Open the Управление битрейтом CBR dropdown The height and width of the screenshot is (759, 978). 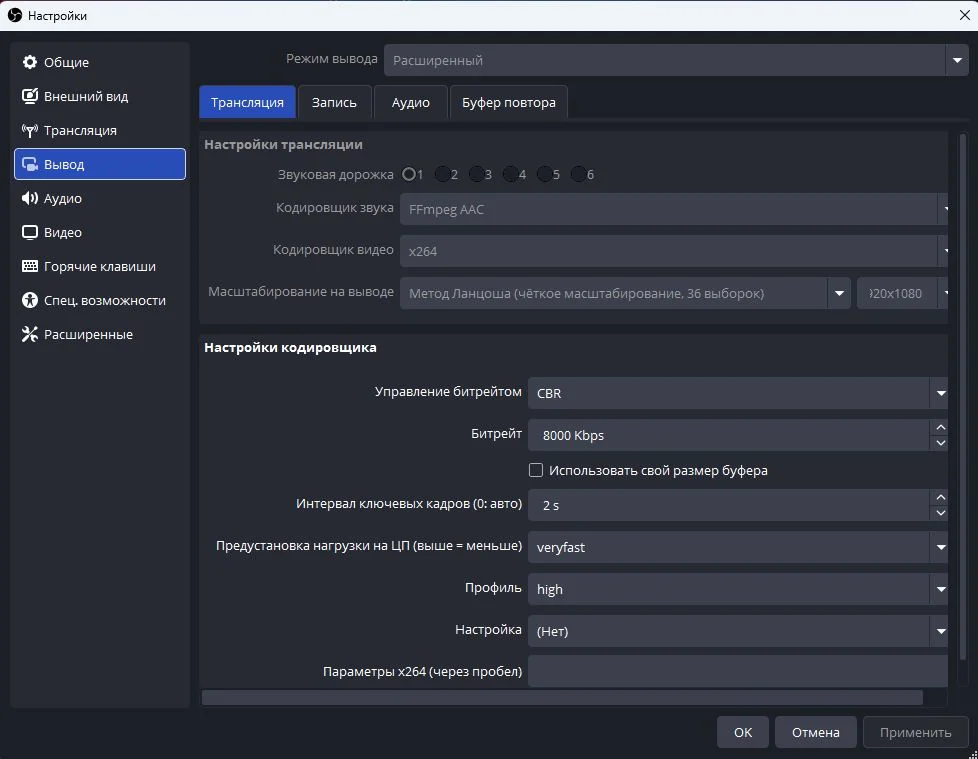738,393
